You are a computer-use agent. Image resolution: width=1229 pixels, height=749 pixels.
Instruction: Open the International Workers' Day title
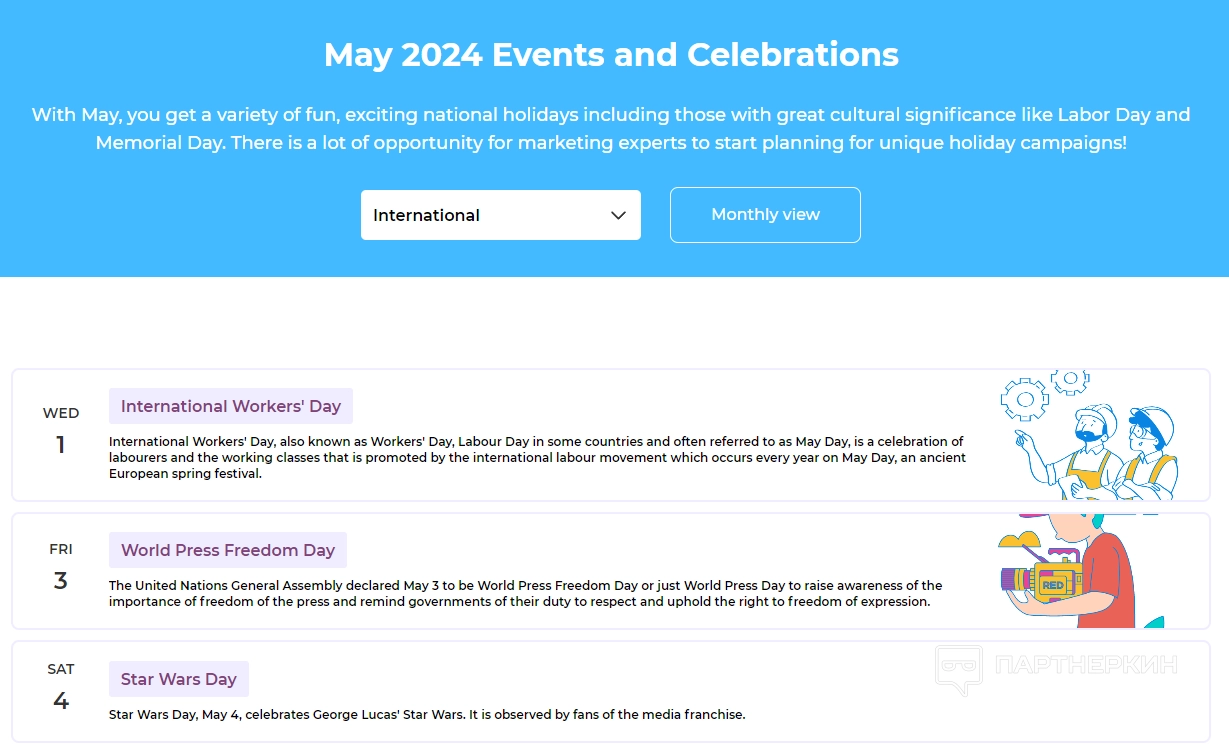[x=231, y=406]
